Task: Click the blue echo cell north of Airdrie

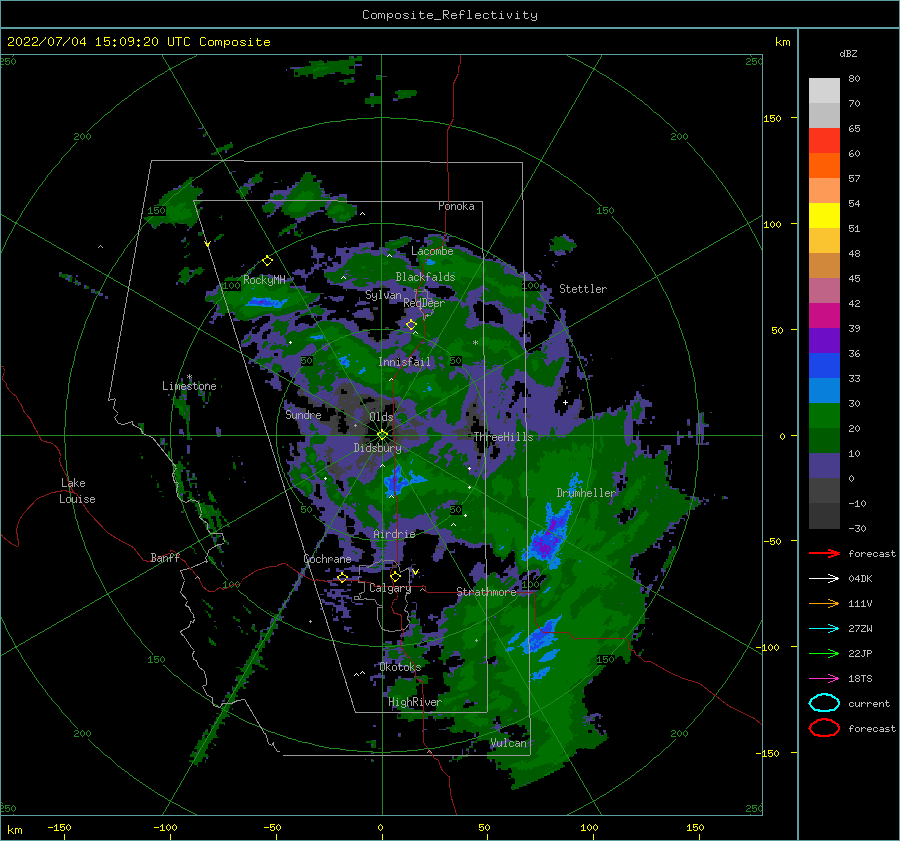Action: coord(402,481)
